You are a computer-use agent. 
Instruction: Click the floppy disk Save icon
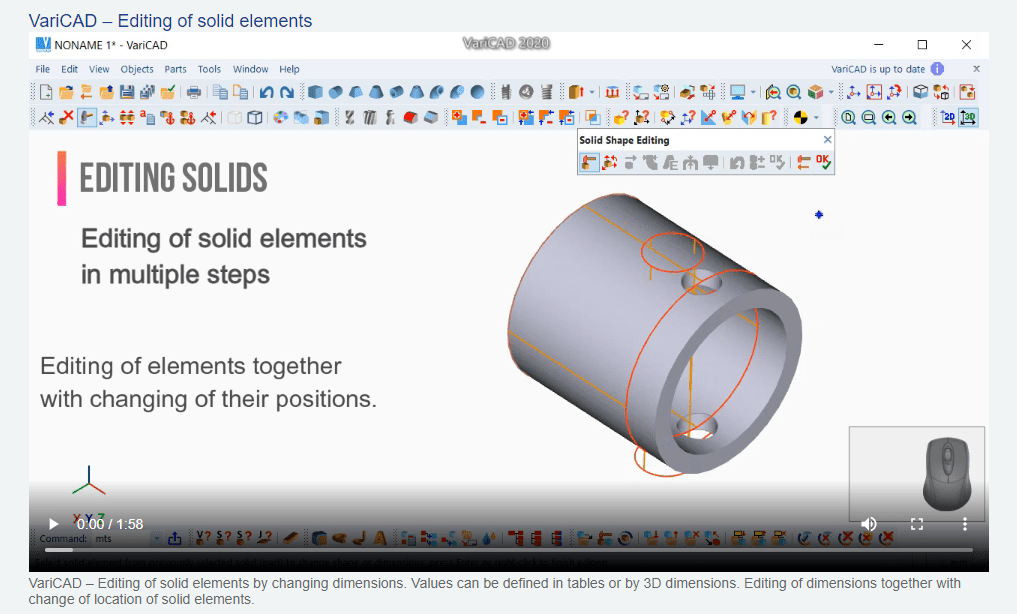127,92
